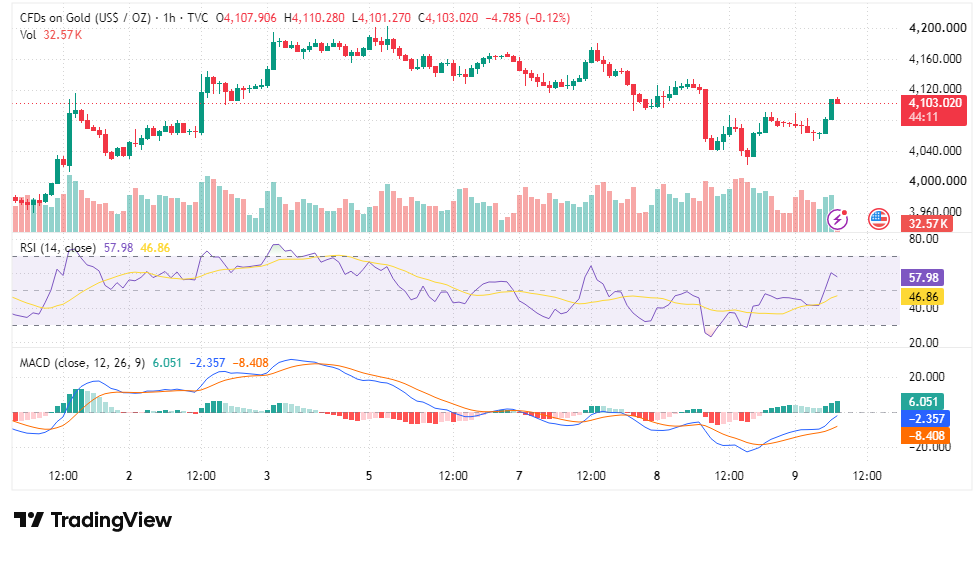Open the TradingView text link

tap(111, 520)
